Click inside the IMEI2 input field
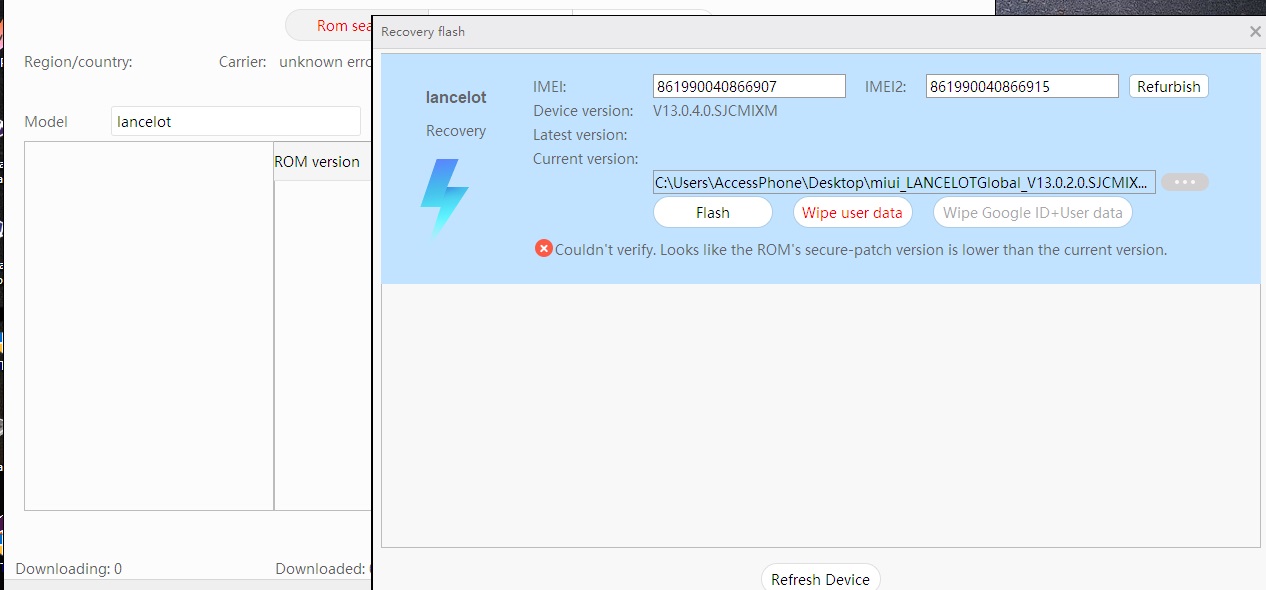The width and height of the screenshot is (1266, 590). coord(1021,87)
